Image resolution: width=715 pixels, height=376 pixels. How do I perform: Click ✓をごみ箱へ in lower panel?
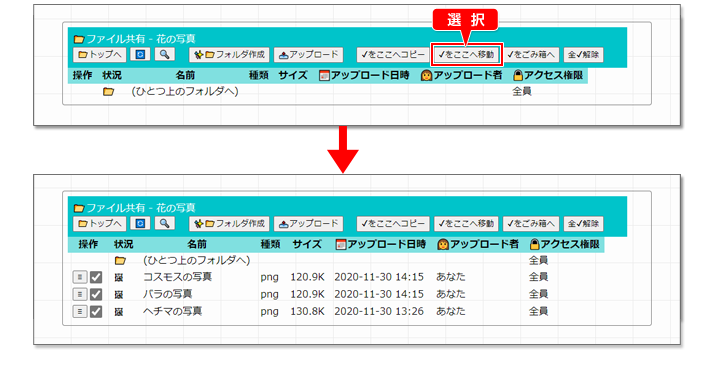tap(531, 224)
